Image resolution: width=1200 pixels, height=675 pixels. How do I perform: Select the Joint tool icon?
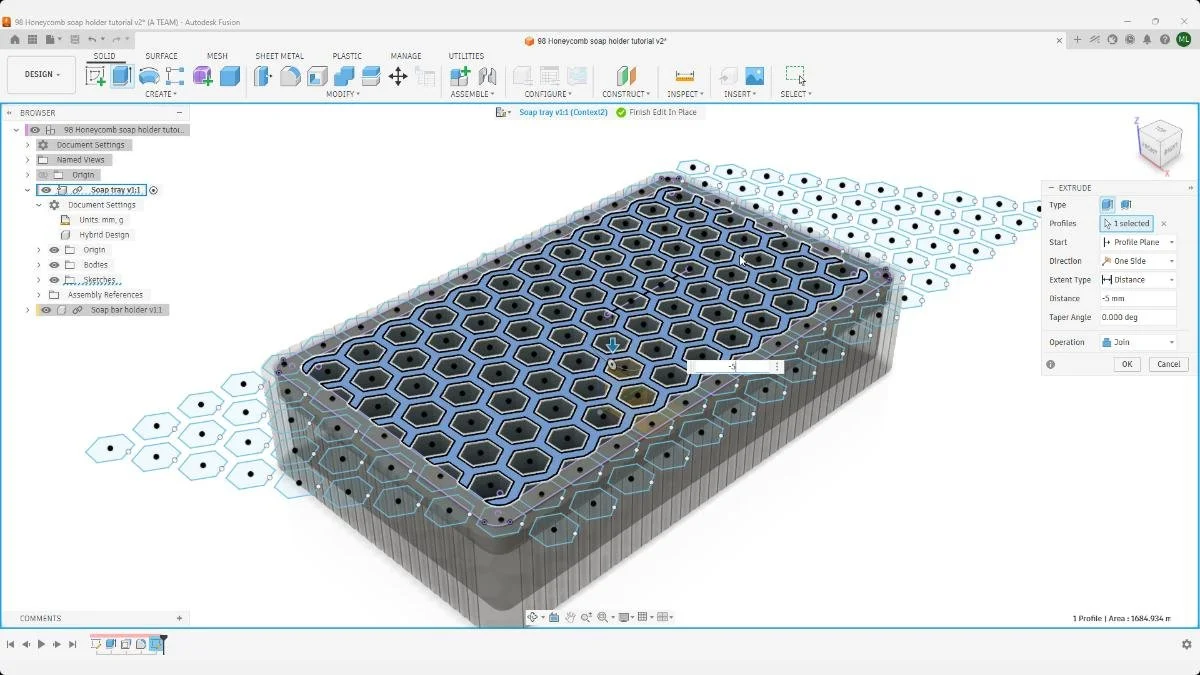tap(487, 76)
